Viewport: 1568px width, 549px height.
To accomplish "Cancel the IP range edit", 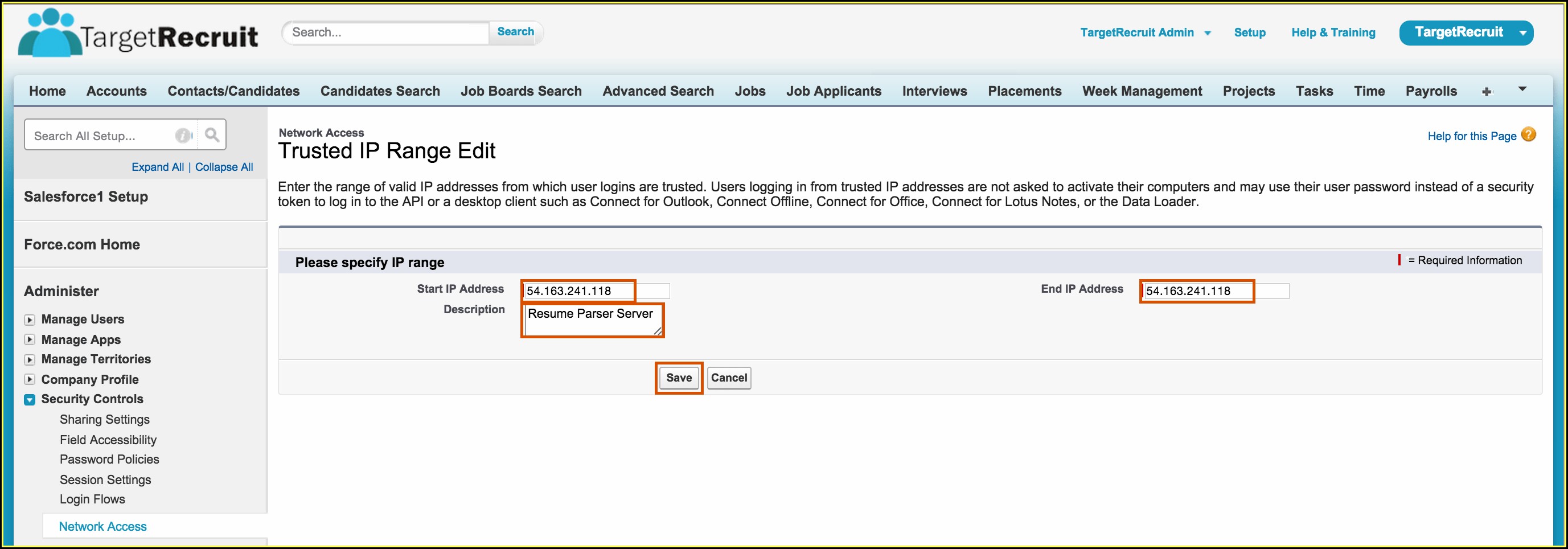I will coord(729,378).
